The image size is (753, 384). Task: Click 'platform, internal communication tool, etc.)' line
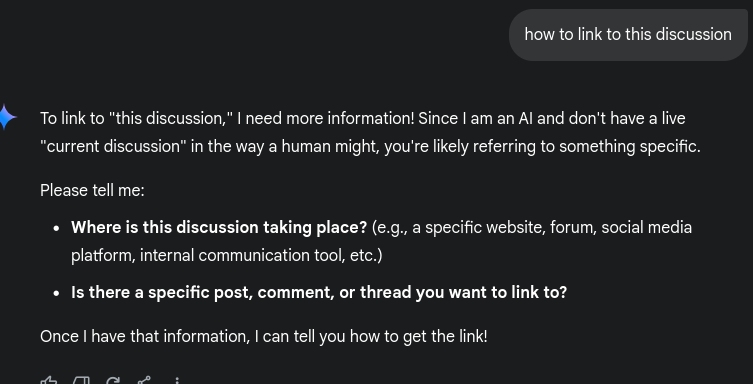coord(227,255)
